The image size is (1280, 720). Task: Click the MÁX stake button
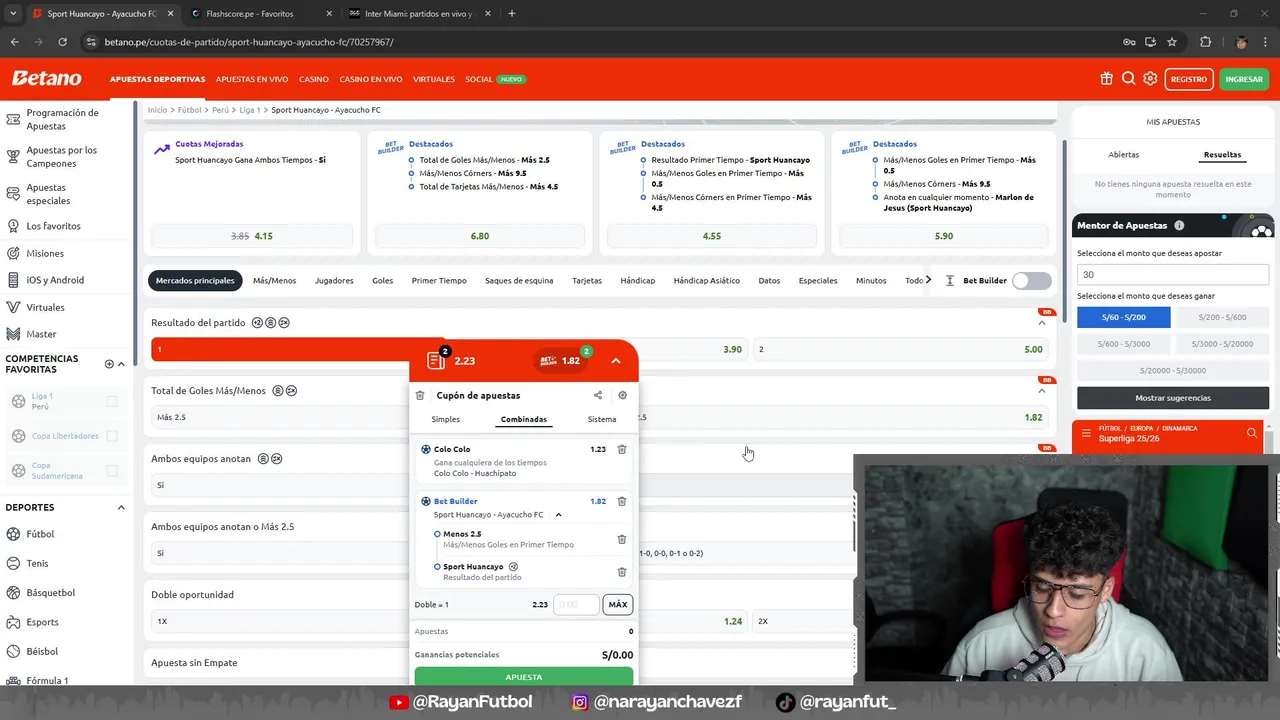tap(618, 604)
